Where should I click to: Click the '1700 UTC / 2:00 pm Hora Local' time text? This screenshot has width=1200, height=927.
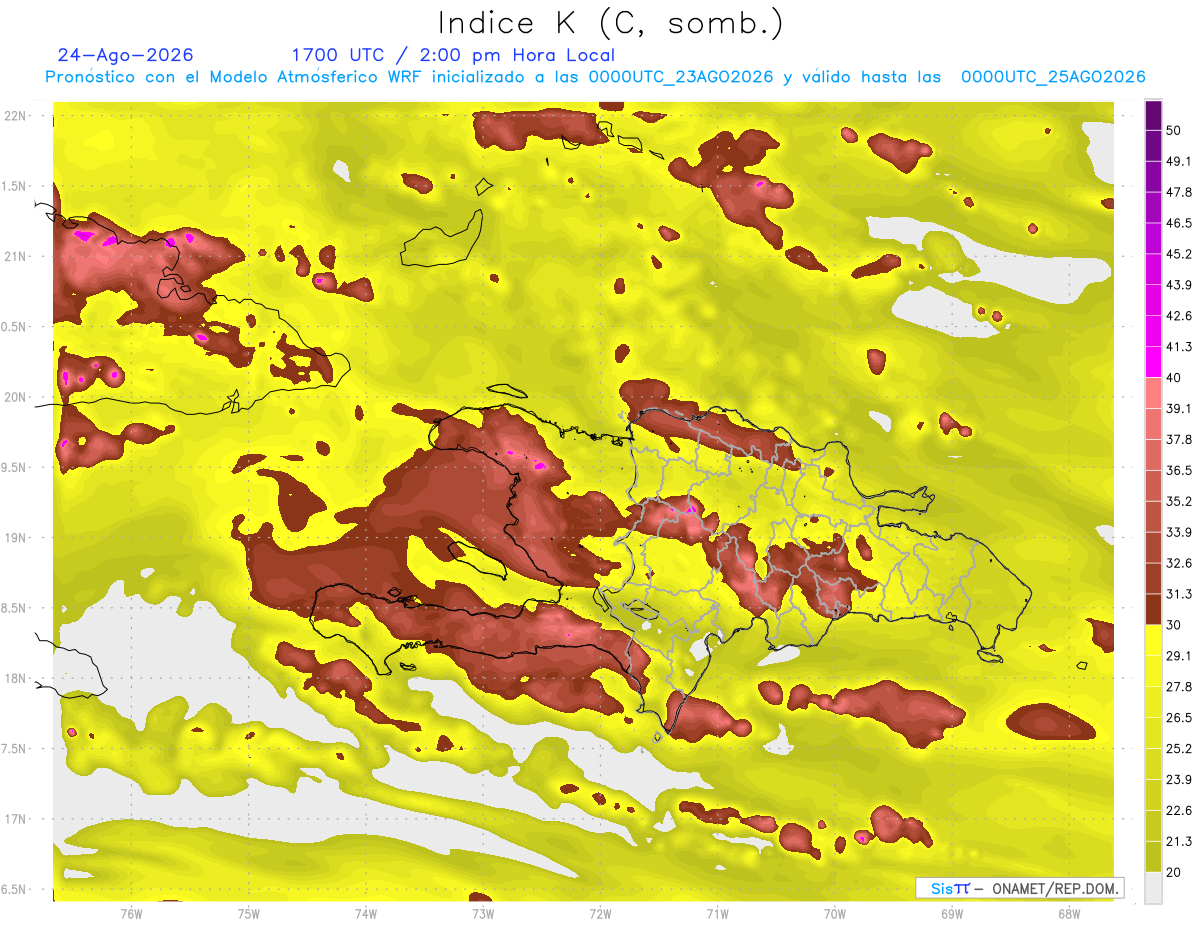point(453,55)
